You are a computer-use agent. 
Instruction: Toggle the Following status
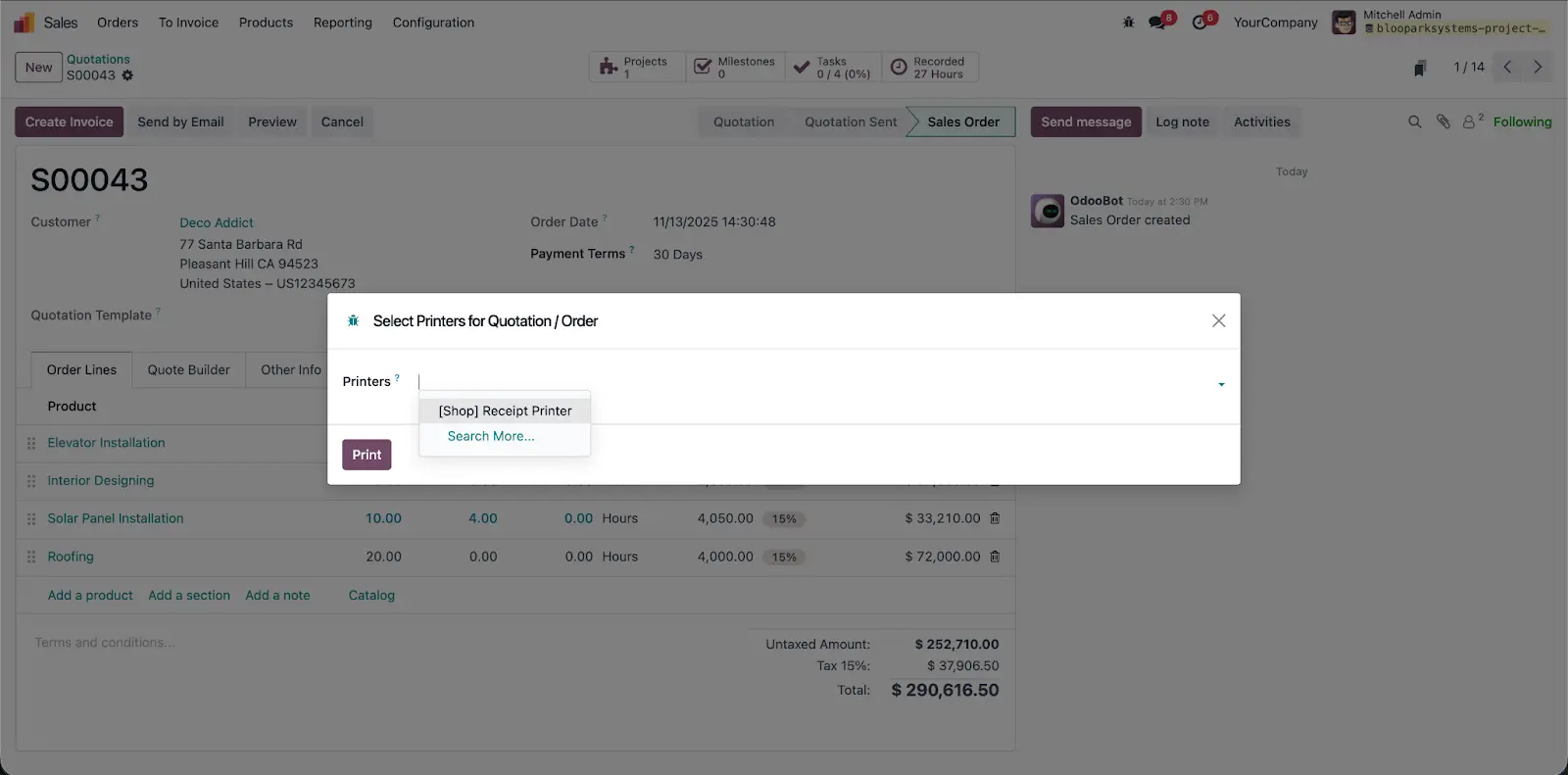tap(1522, 121)
